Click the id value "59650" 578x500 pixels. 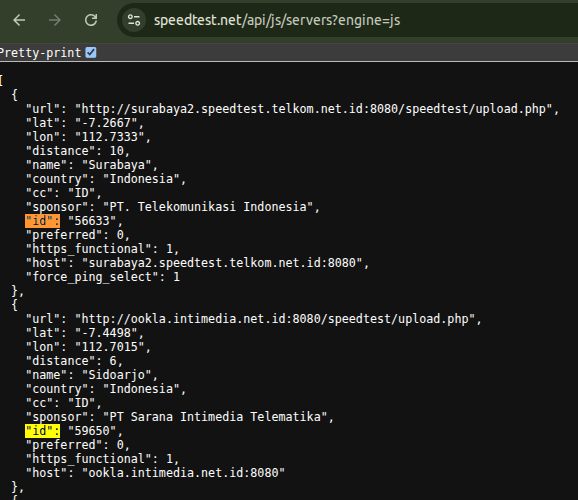(x=92, y=431)
